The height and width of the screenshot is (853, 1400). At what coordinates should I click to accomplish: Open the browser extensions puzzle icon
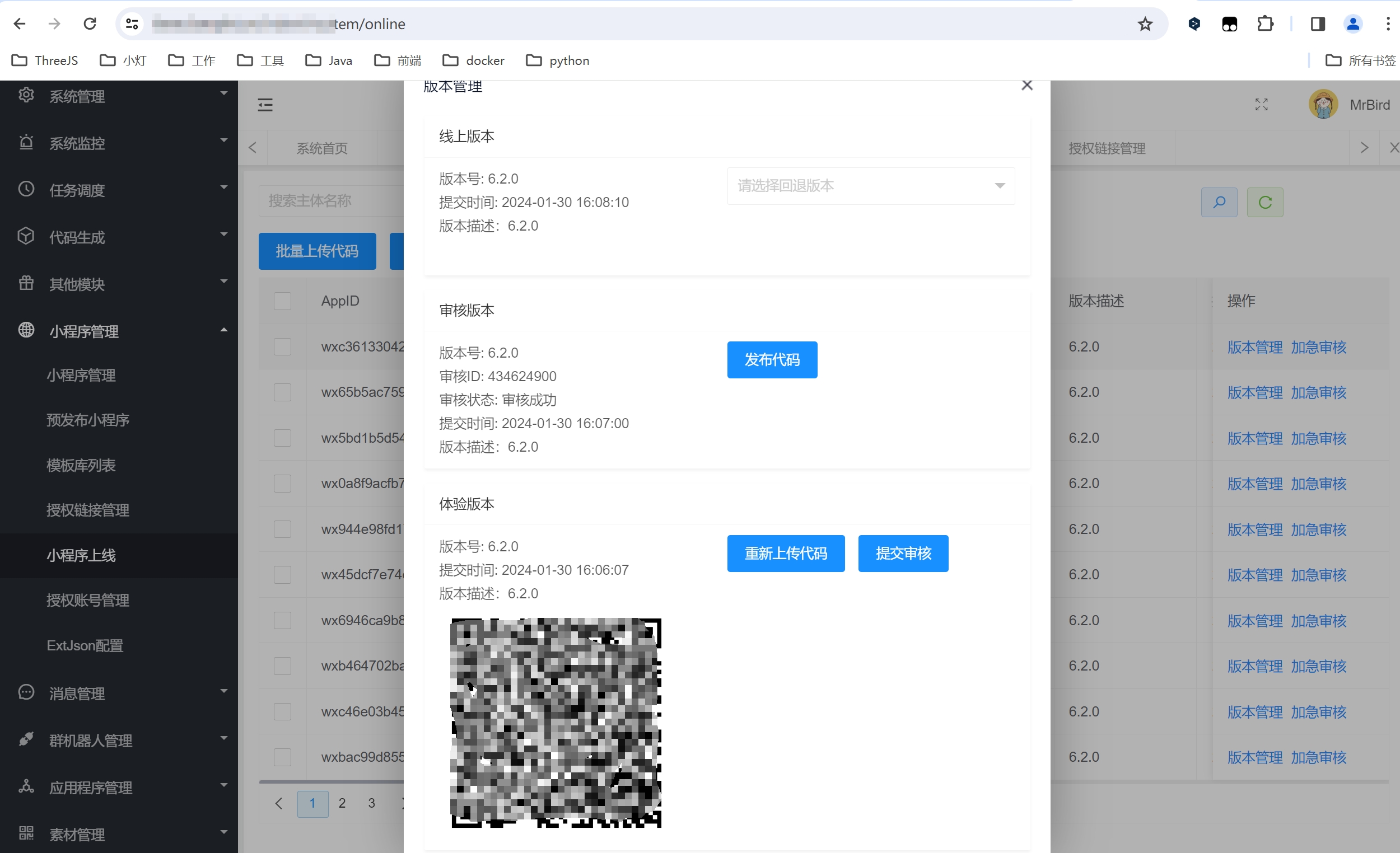(1265, 24)
